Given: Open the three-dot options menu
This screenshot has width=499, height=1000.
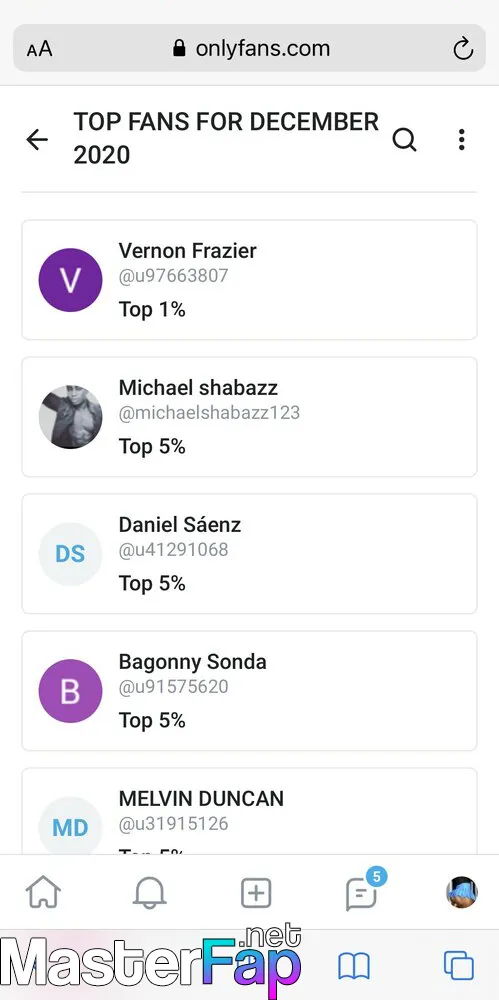Looking at the screenshot, I should 461,139.
